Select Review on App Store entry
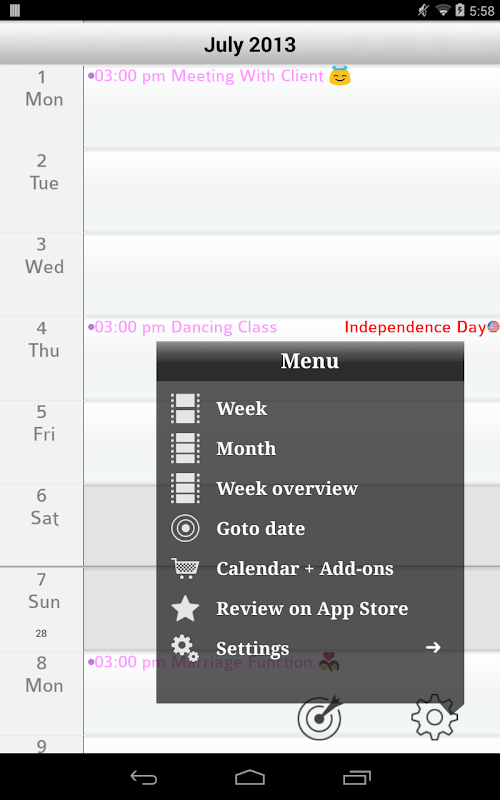This screenshot has height=800, width=500. (x=312, y=609)
